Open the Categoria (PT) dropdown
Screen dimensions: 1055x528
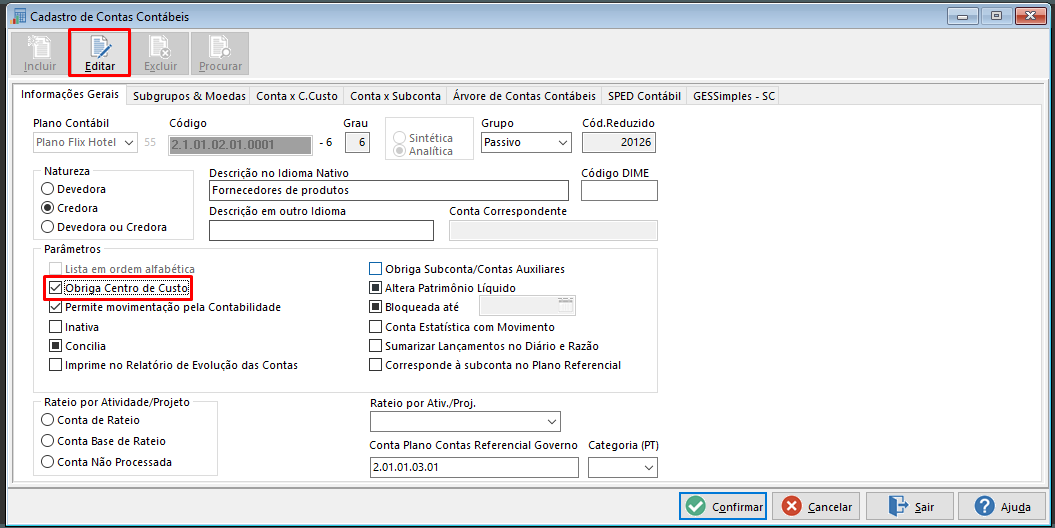[623, 467]
